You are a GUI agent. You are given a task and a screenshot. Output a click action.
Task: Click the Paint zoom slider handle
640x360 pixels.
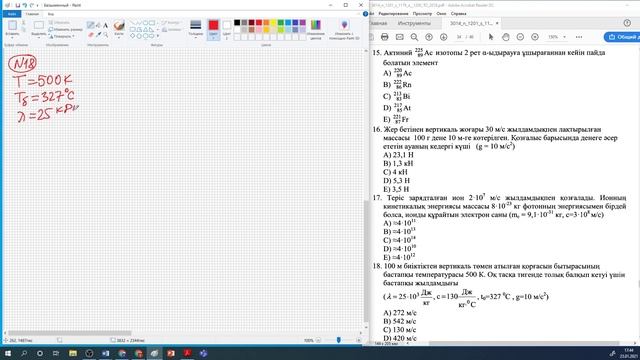click(338, 340)
